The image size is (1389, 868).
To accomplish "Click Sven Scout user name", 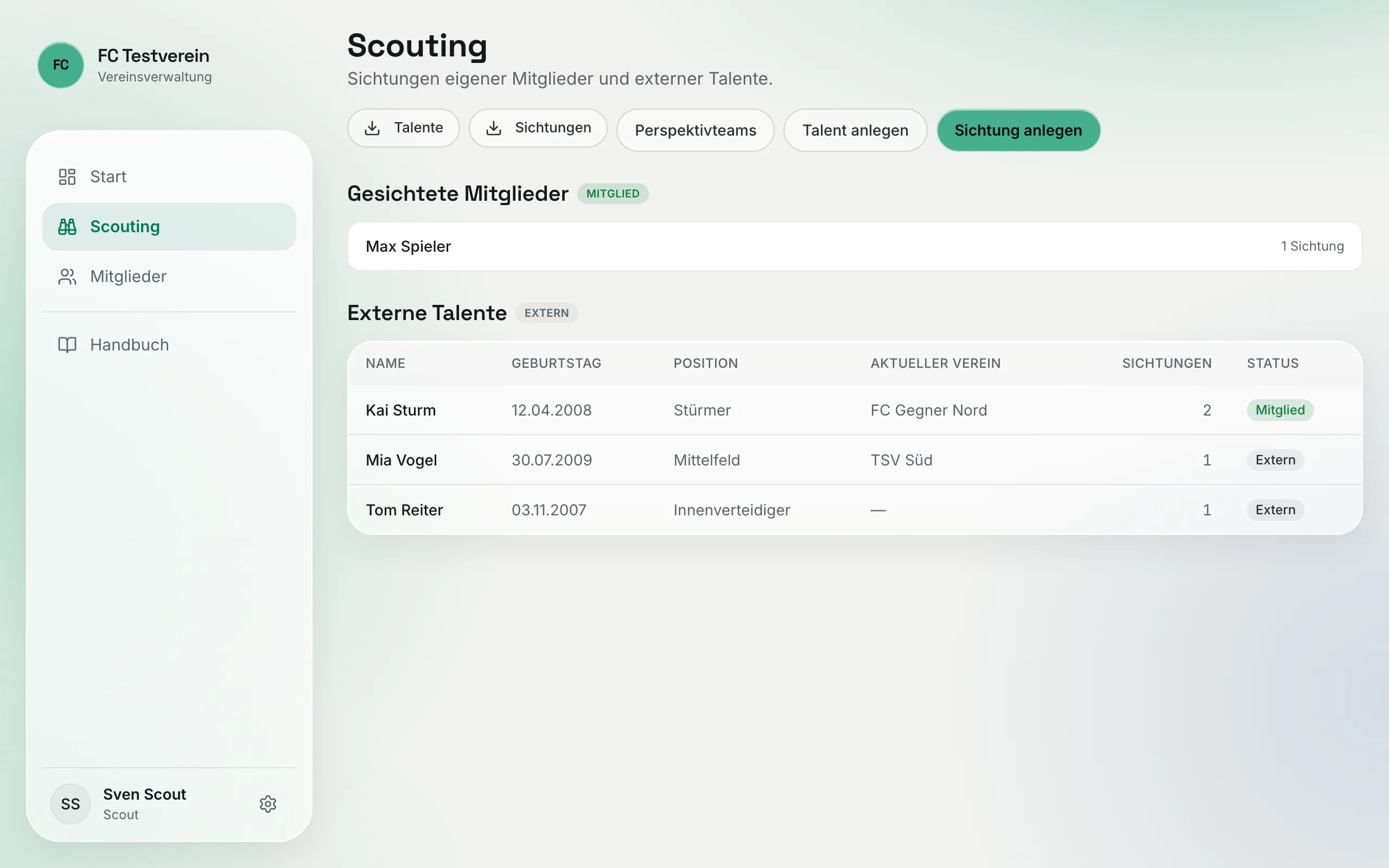I will [145, 794].
